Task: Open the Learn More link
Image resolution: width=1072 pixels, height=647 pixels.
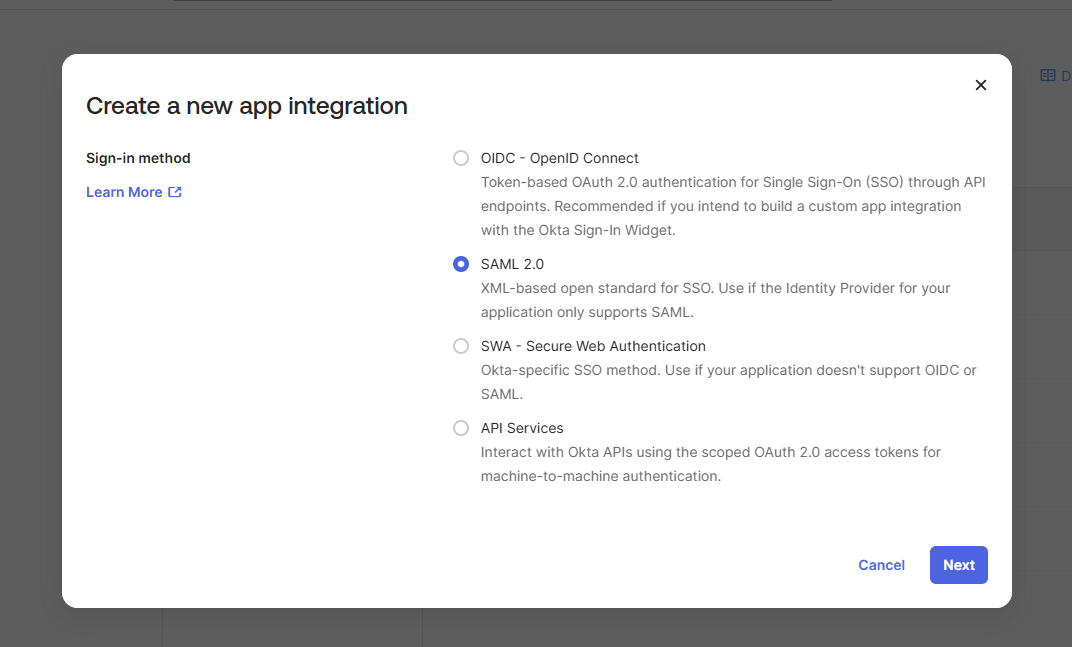Action: [x=124, y=192]
